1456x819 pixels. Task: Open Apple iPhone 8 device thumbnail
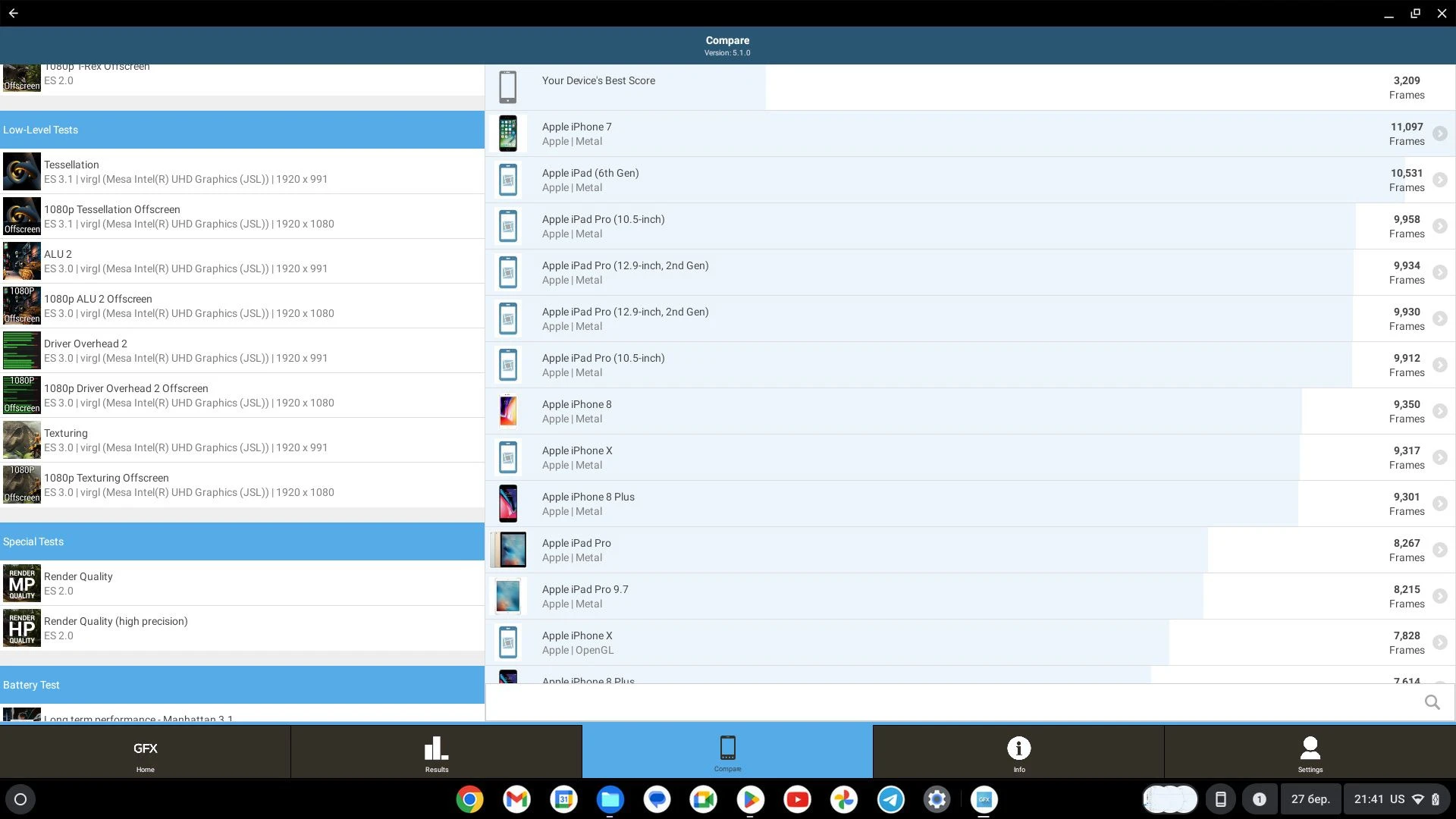coord(508,411)
